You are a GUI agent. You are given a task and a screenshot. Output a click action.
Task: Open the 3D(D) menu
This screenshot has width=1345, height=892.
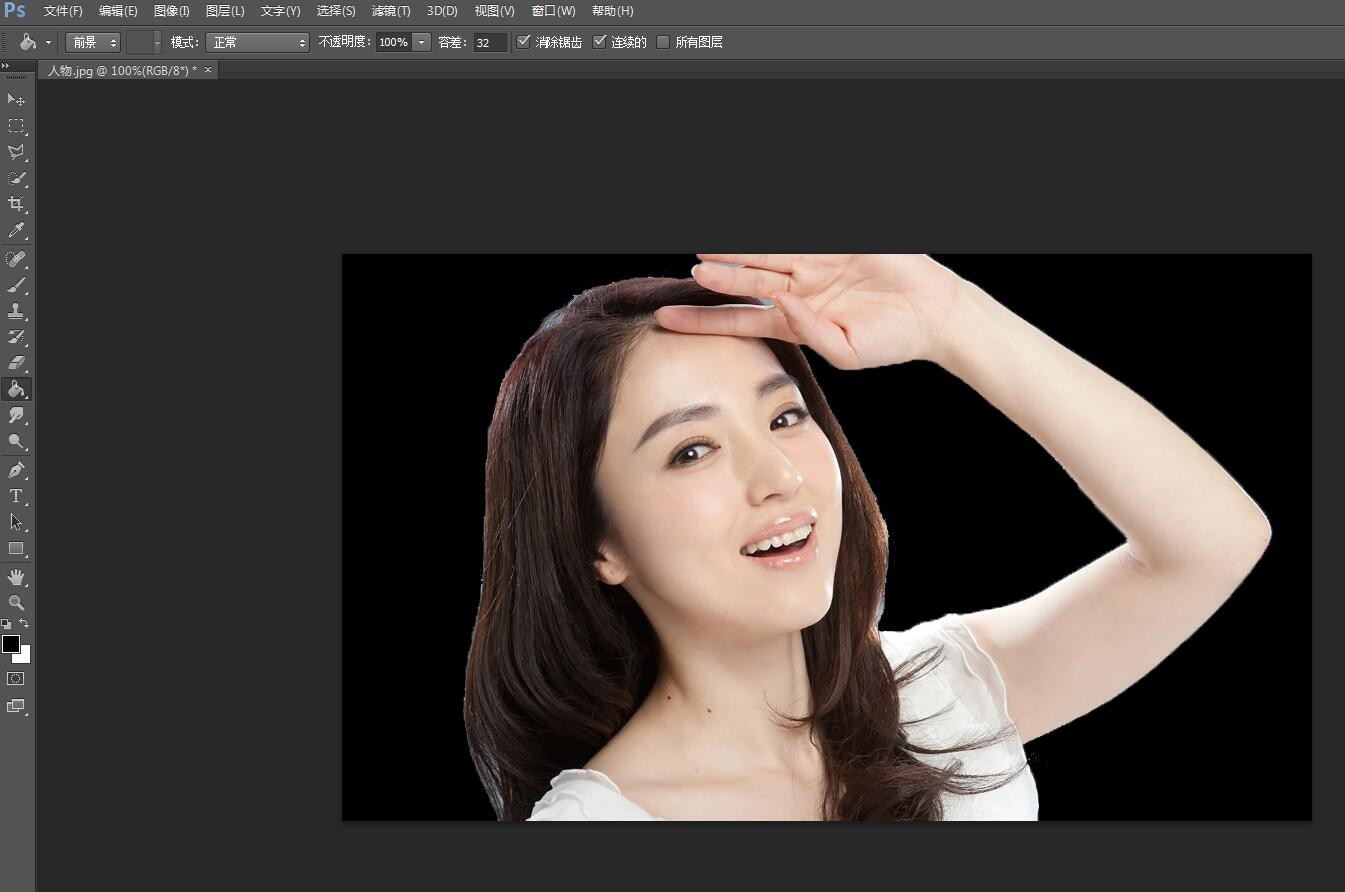442,11
